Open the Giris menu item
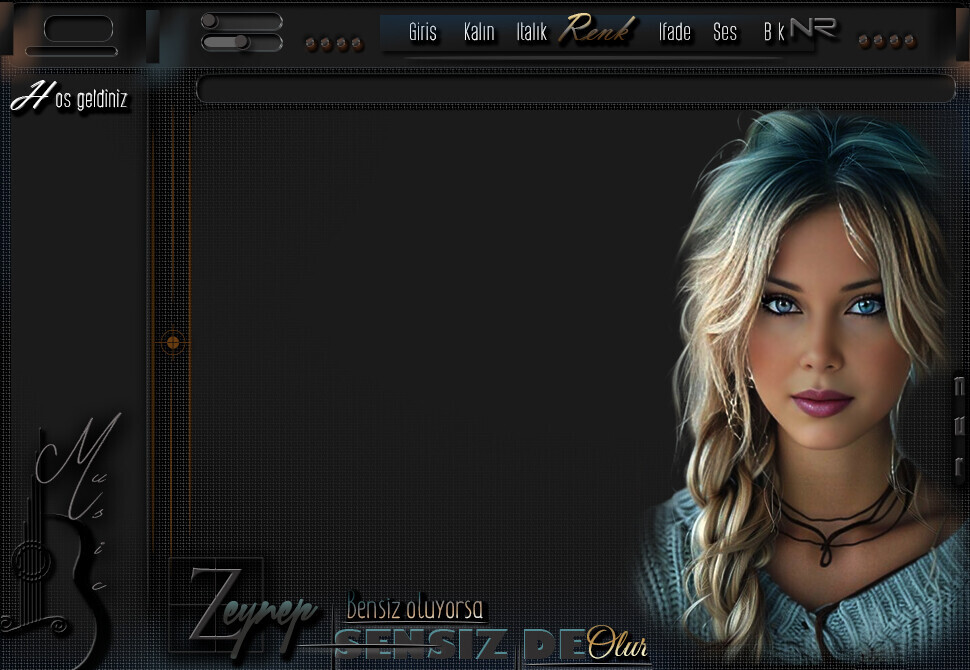 423,33
